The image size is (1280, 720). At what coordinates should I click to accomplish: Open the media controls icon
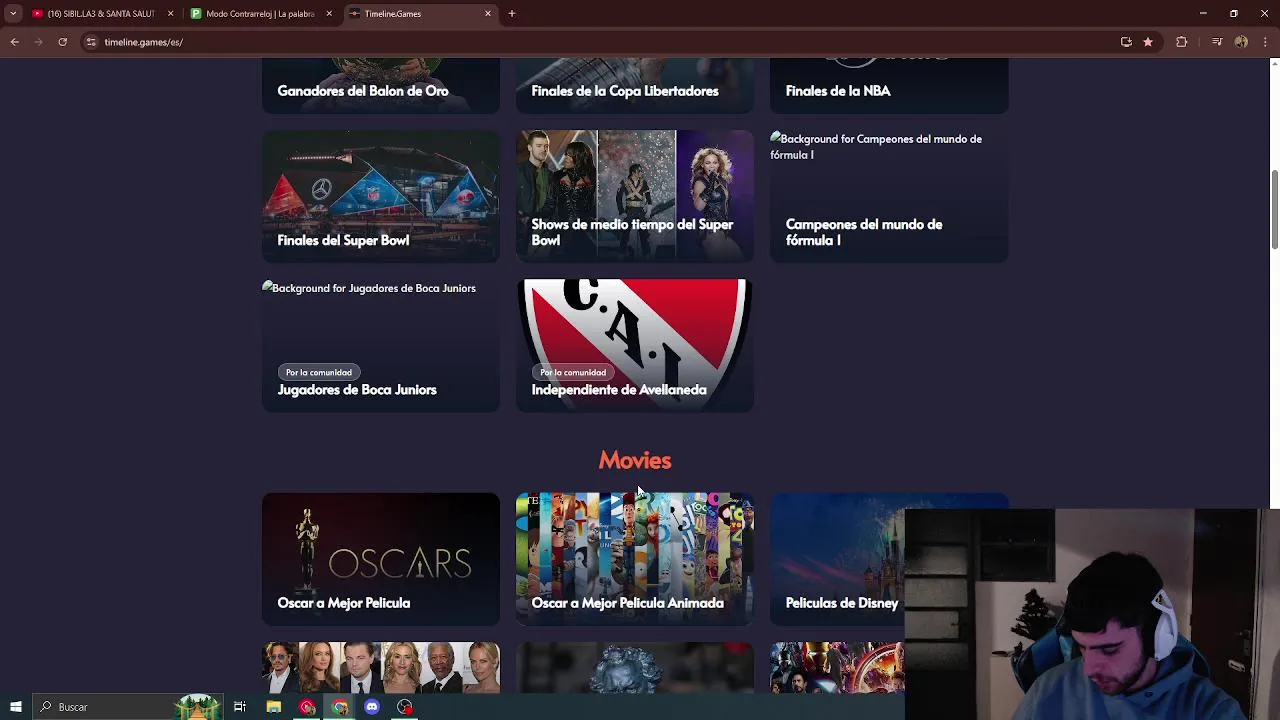coord(1217,42)
